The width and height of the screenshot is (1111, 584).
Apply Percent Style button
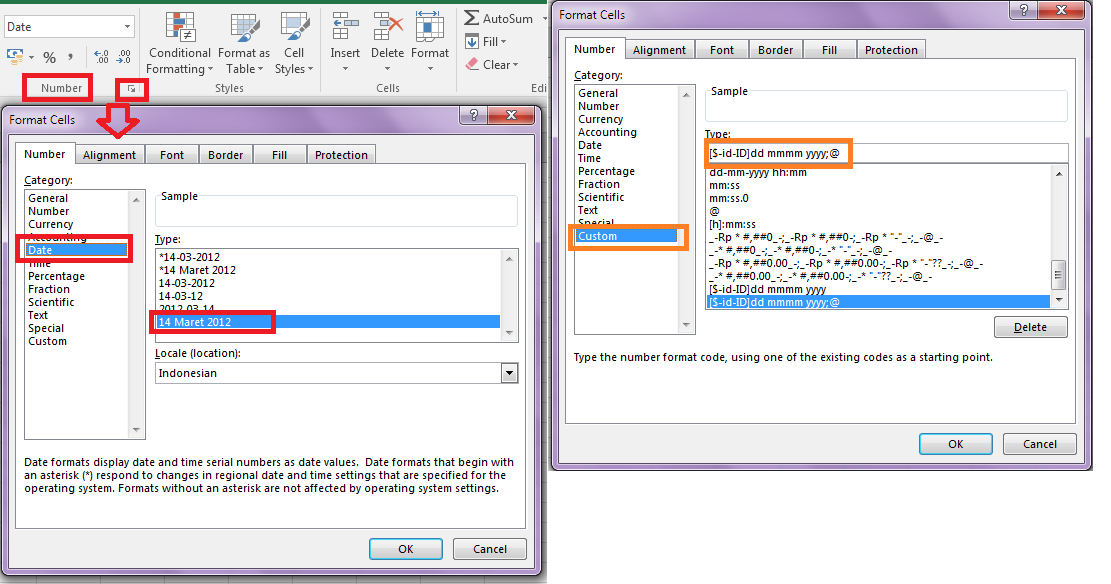(50, 57)
